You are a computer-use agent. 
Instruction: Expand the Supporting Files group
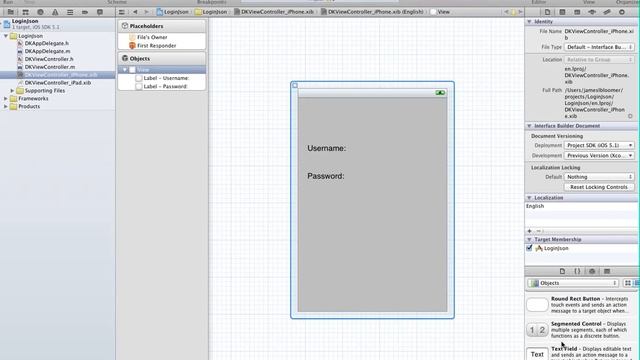(12, 91)
